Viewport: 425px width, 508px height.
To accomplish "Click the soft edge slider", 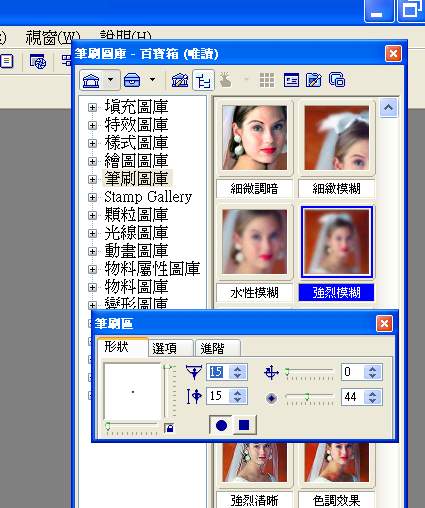I will coord(309,398).
